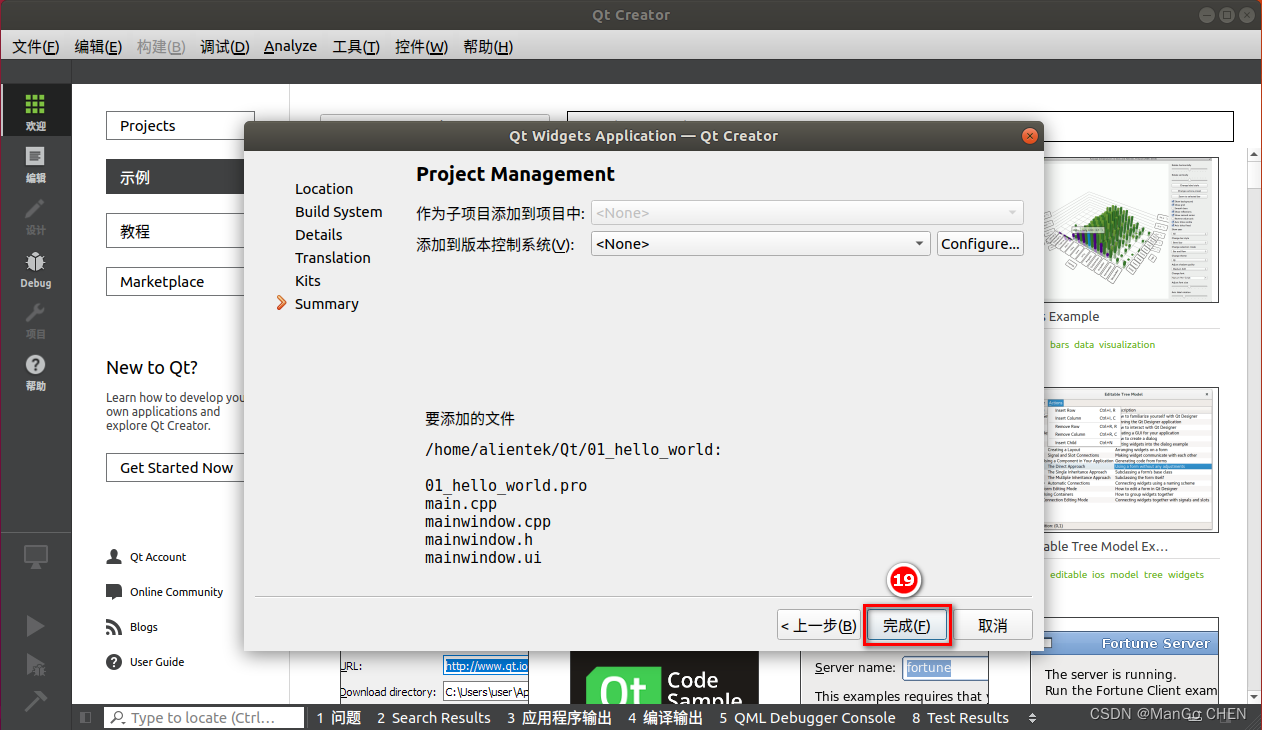Click the main.cpp file name
Viewport: 1262px width, 730px height.
461,504
